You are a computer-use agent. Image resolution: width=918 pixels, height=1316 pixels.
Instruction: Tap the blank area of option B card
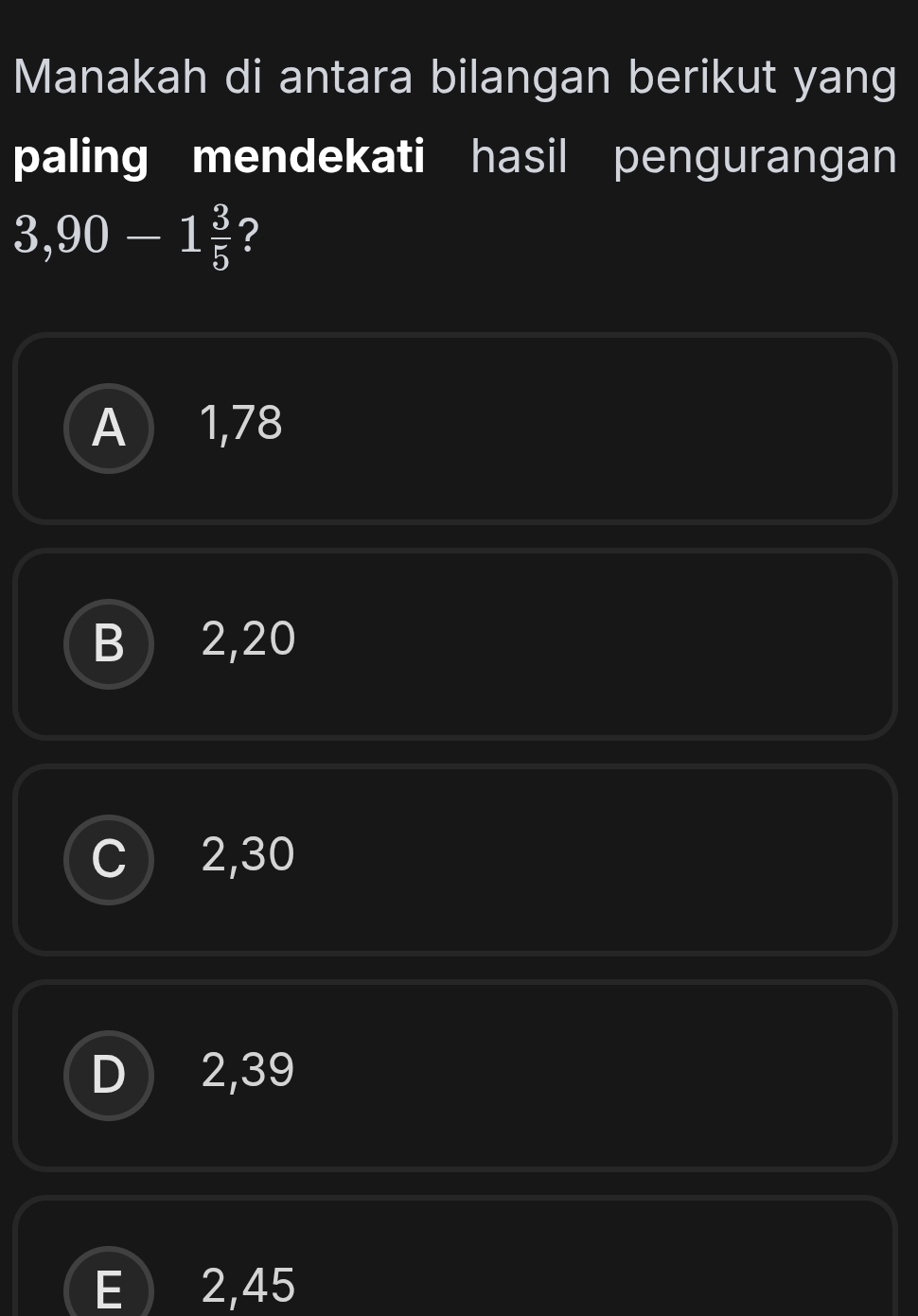tap(587, 644)
